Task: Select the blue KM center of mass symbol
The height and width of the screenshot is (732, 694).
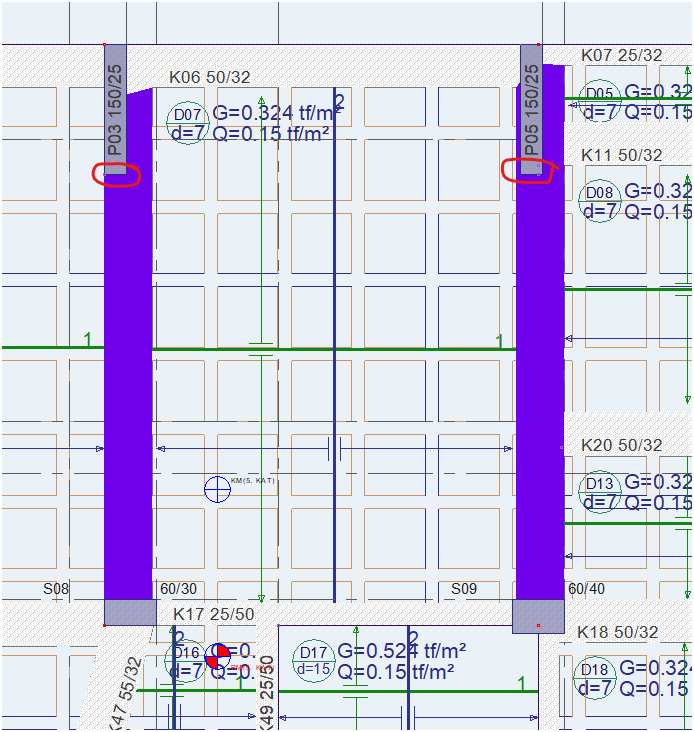Action: point(217,489)
